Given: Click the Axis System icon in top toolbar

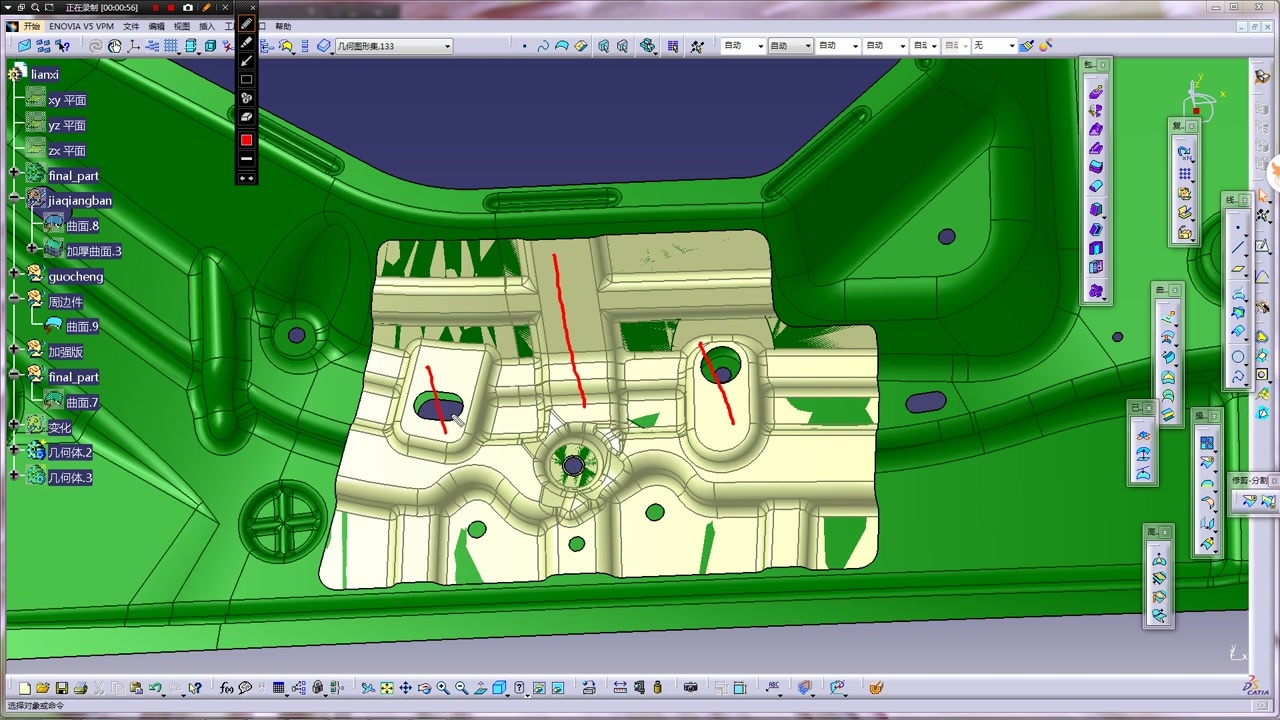Looking at the screenshot, I should (133, 46).
